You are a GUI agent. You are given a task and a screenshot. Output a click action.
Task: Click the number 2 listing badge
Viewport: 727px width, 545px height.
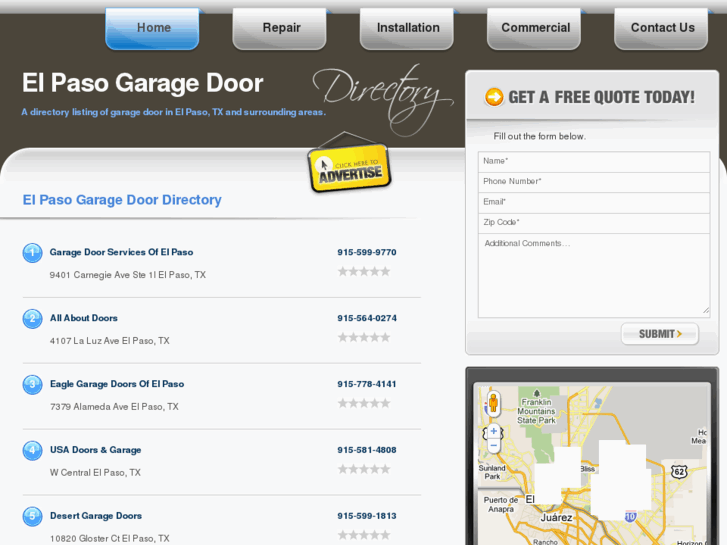(x=32, y=319)
